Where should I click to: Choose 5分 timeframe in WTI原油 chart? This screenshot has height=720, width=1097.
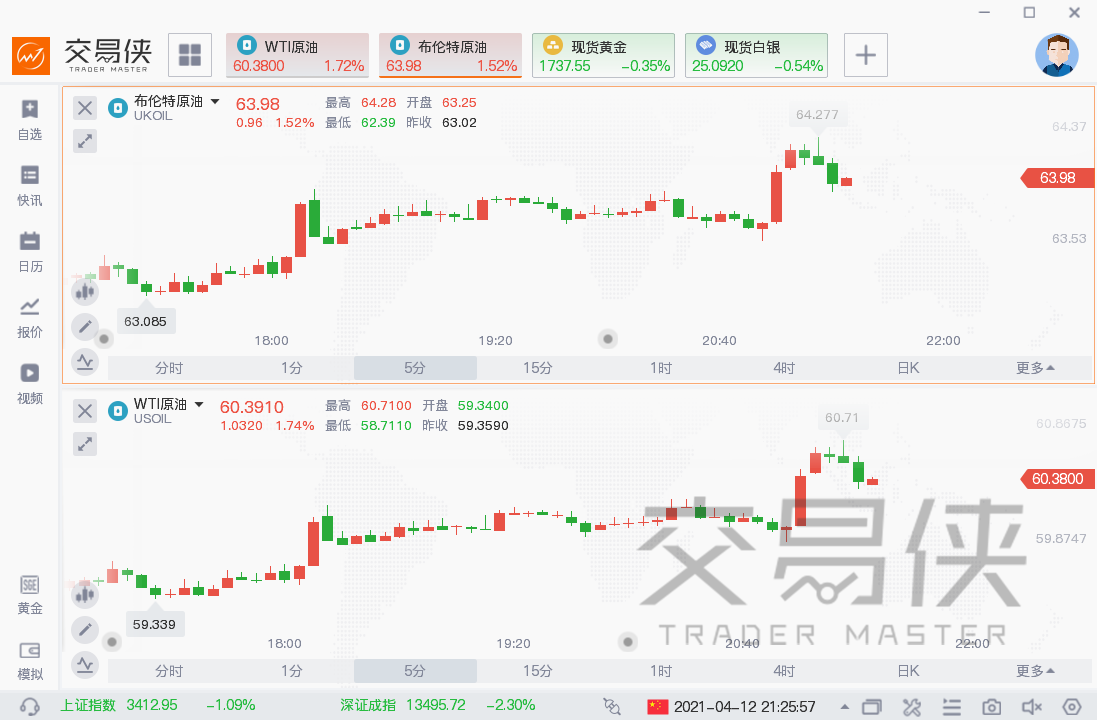point(415,671)
